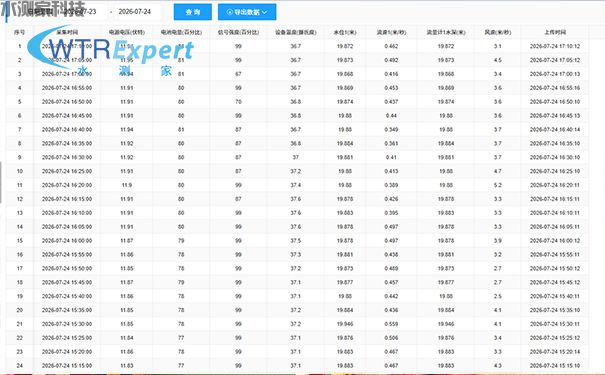Click the 设备温度(摄氏度) column header

[x=296, y=32]
